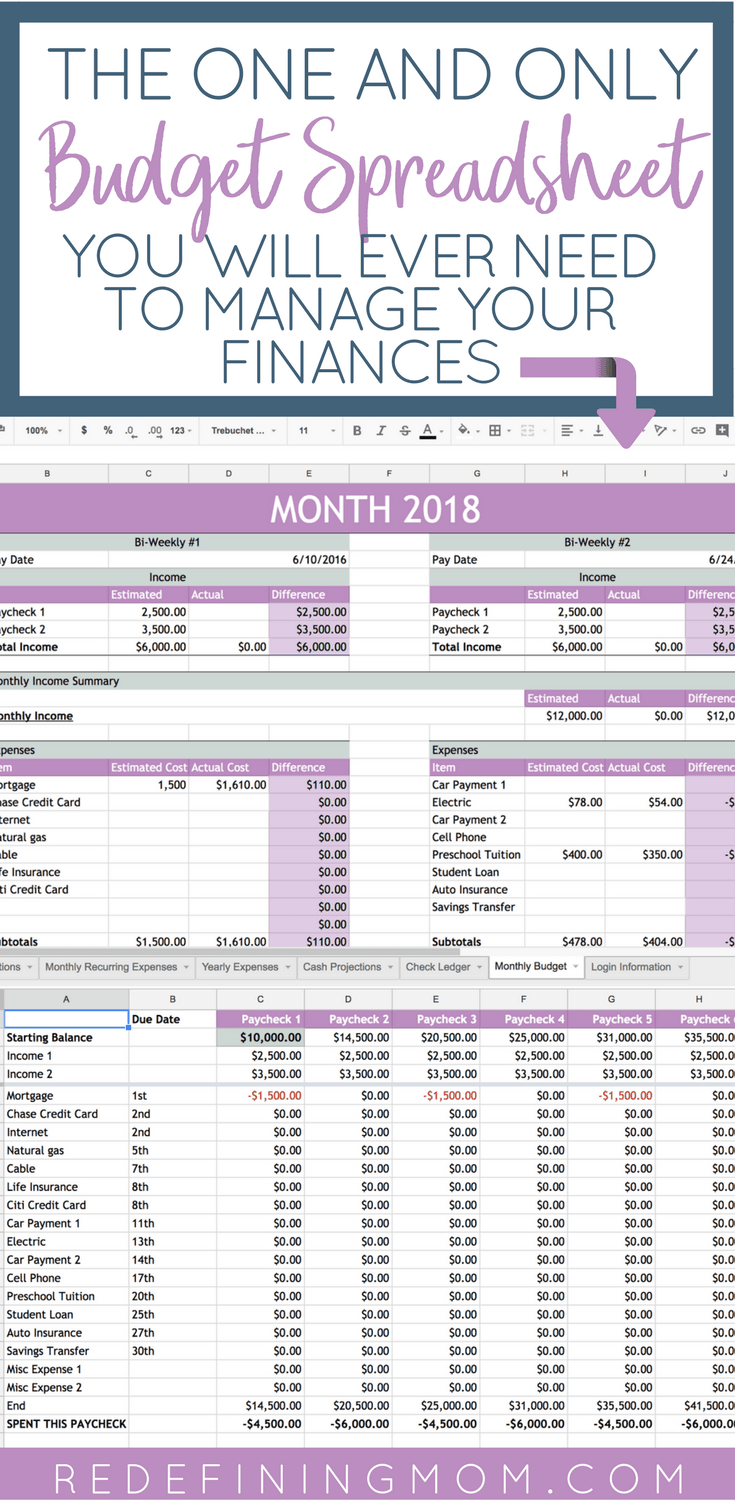The height and width of the screenshot is (1500, 735).
Task: Expand Cash Projections tab menu arrow
Action: (391, 967)
